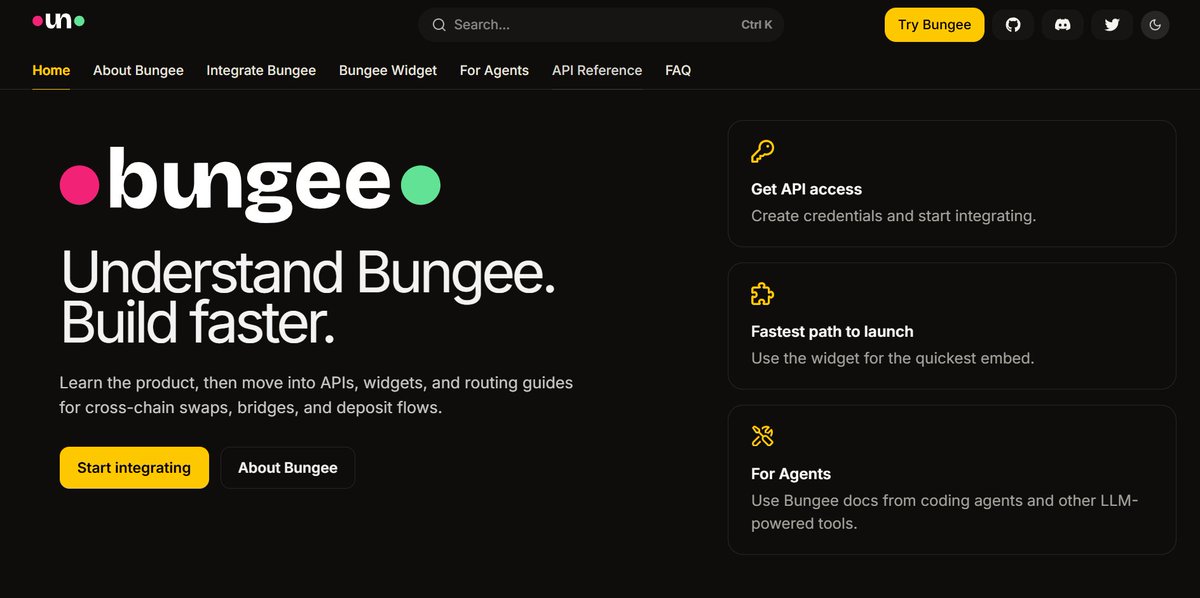Click the tools icon on For Agents card
The height and width of the screenshot is (598, 1200).
(762, 436)
